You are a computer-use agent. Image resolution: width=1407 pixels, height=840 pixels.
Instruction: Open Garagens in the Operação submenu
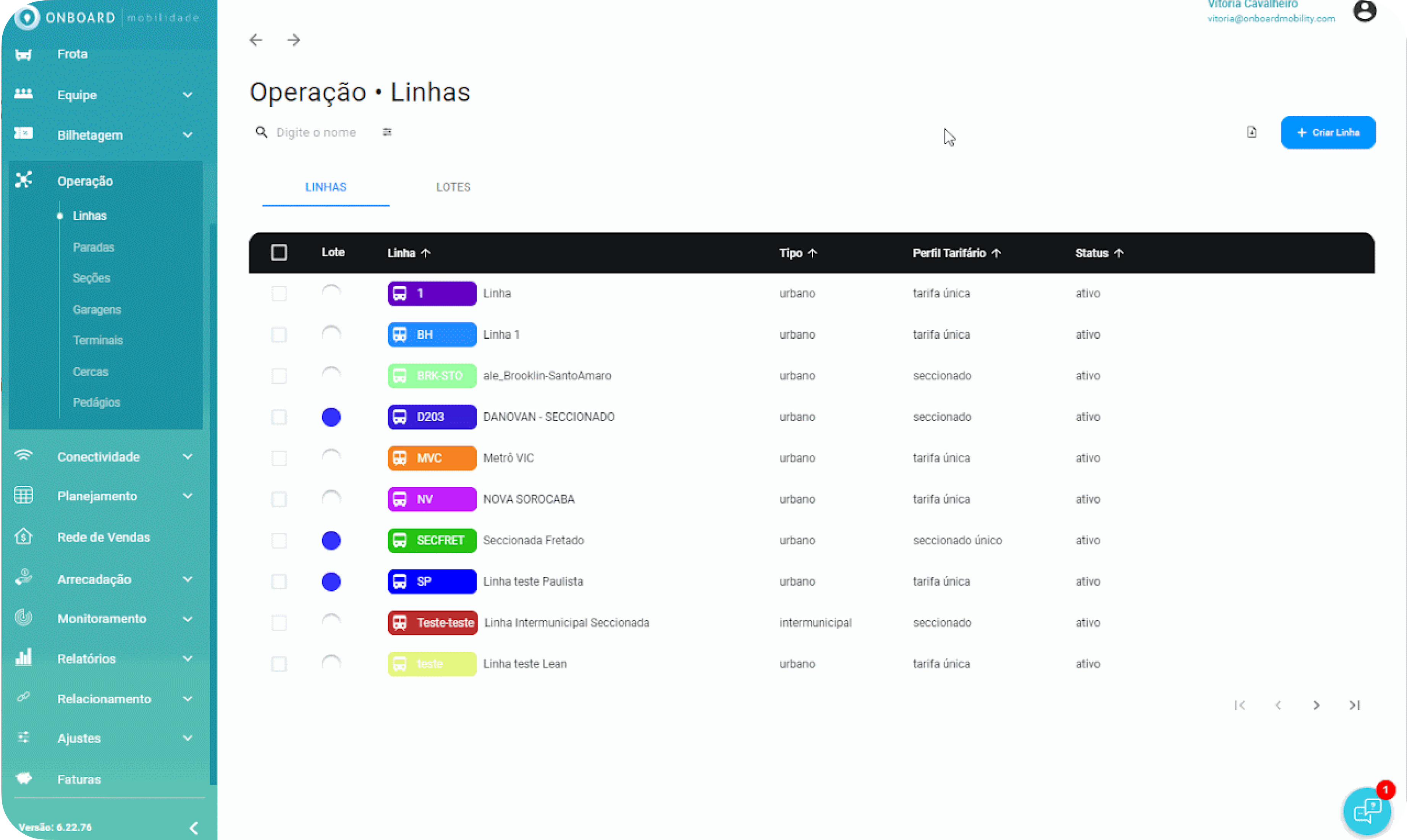[x=97, y=310]
